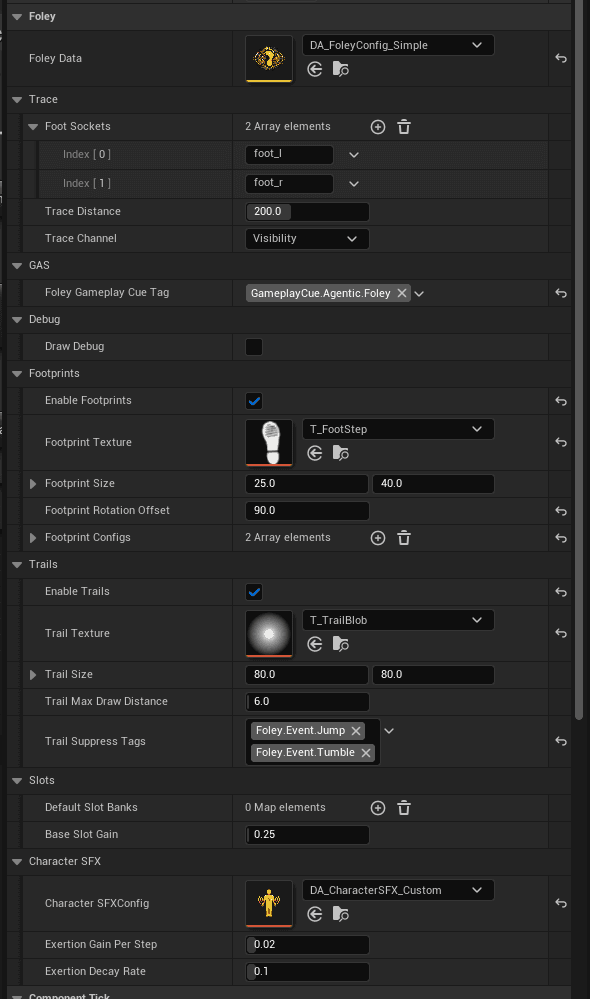Browse to T_TrailBlob in Content Browser
This screenshot has width=590, height=999.
(341, 644)
